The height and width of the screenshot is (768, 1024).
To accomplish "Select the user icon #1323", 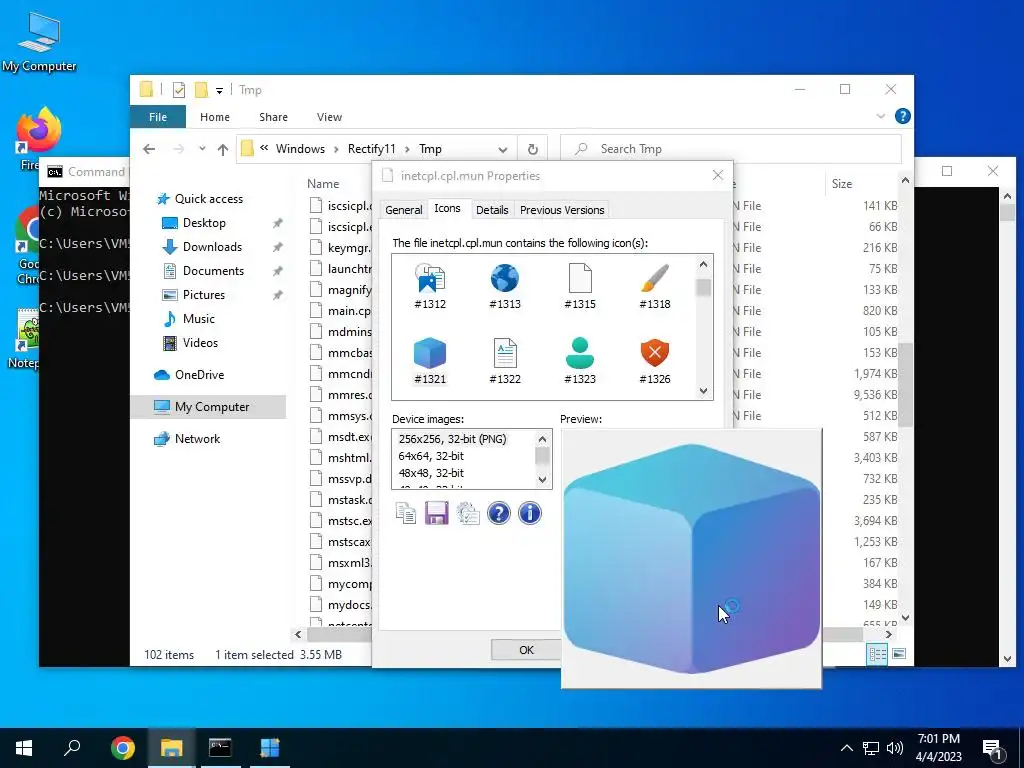I will [x=580, y=361].
